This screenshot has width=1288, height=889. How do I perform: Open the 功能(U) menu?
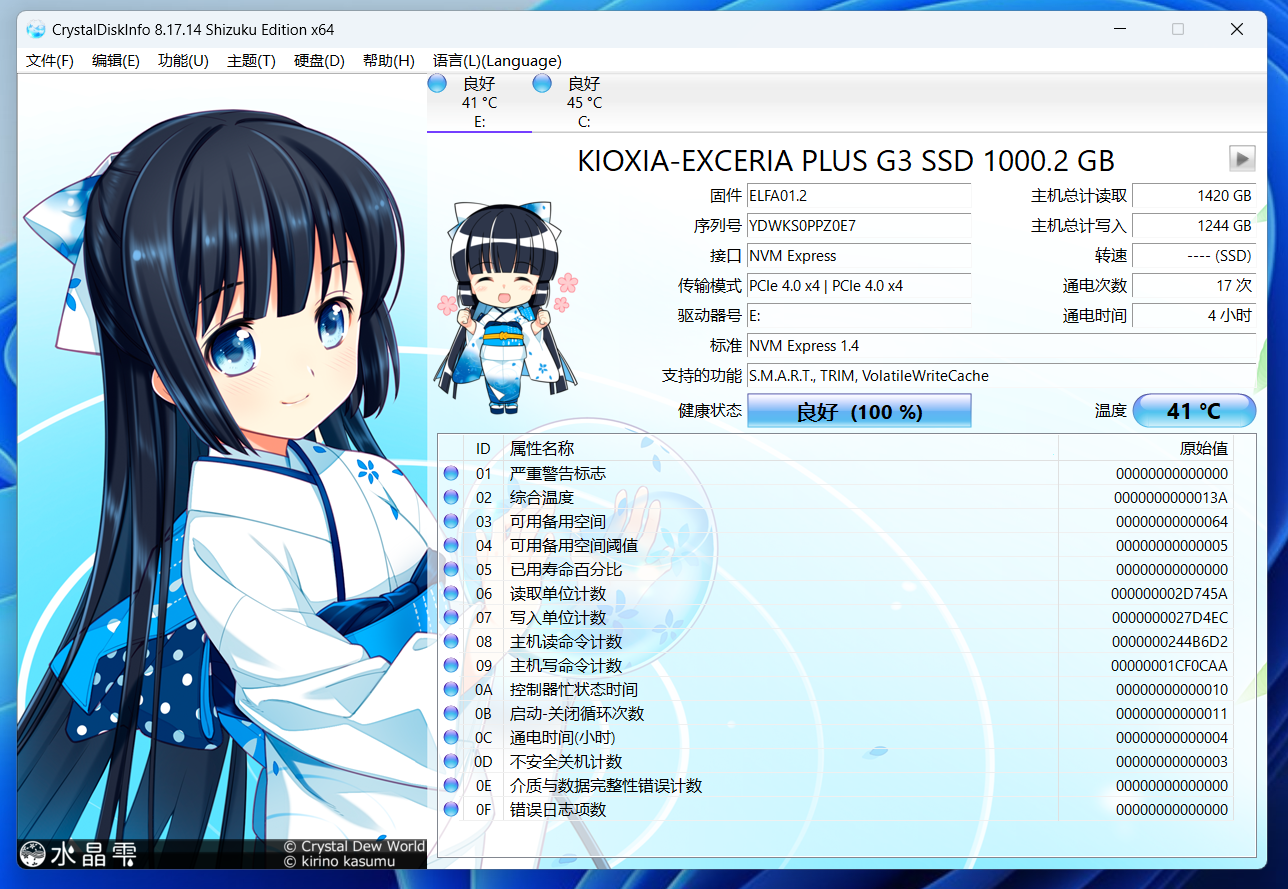click(x=183, y=61)
